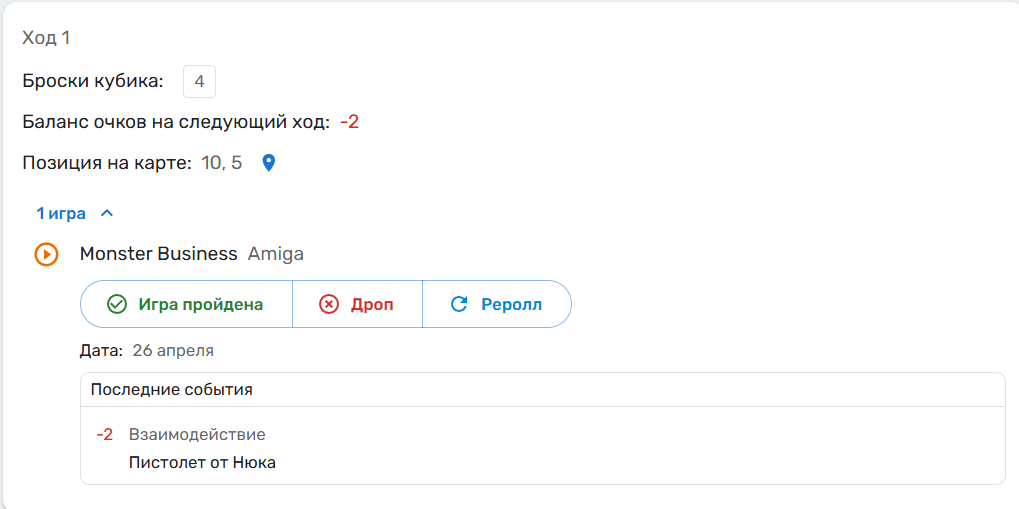Choose the "Реролл" option text
The height and width of the screenshot is (509, 1019).
(x=511, y=304)
